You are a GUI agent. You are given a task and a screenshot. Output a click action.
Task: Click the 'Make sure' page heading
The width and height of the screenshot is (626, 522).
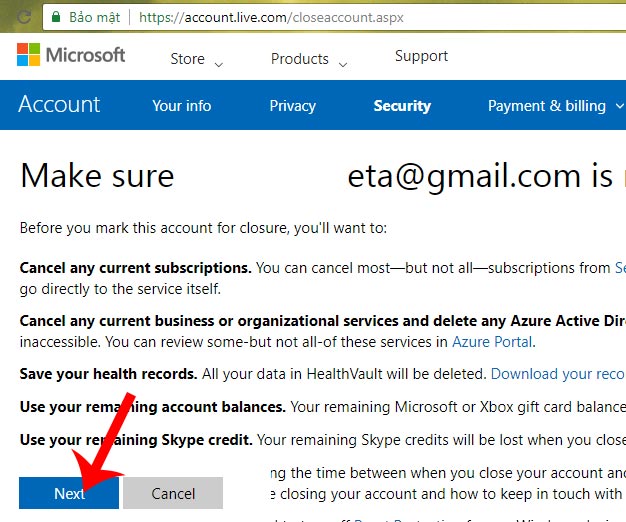[x=97, y=177]
